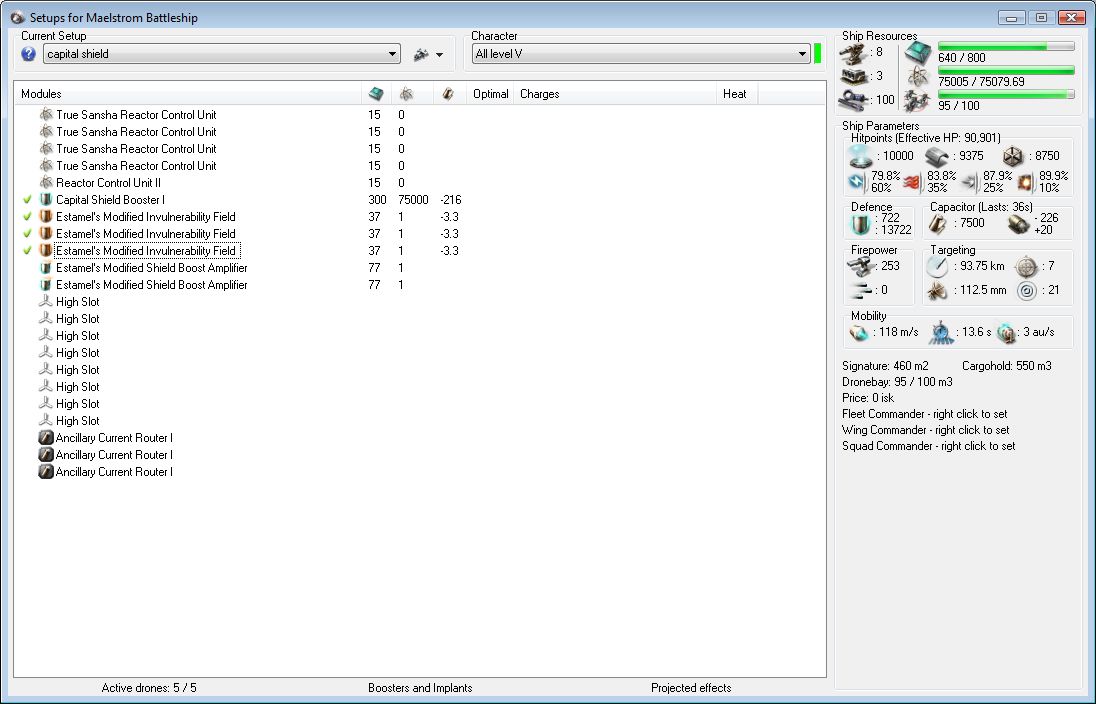This screenshot has height=704, width=1096.
Task: Open Active drones: 5 / 5 panel
Action: point(149,688)
